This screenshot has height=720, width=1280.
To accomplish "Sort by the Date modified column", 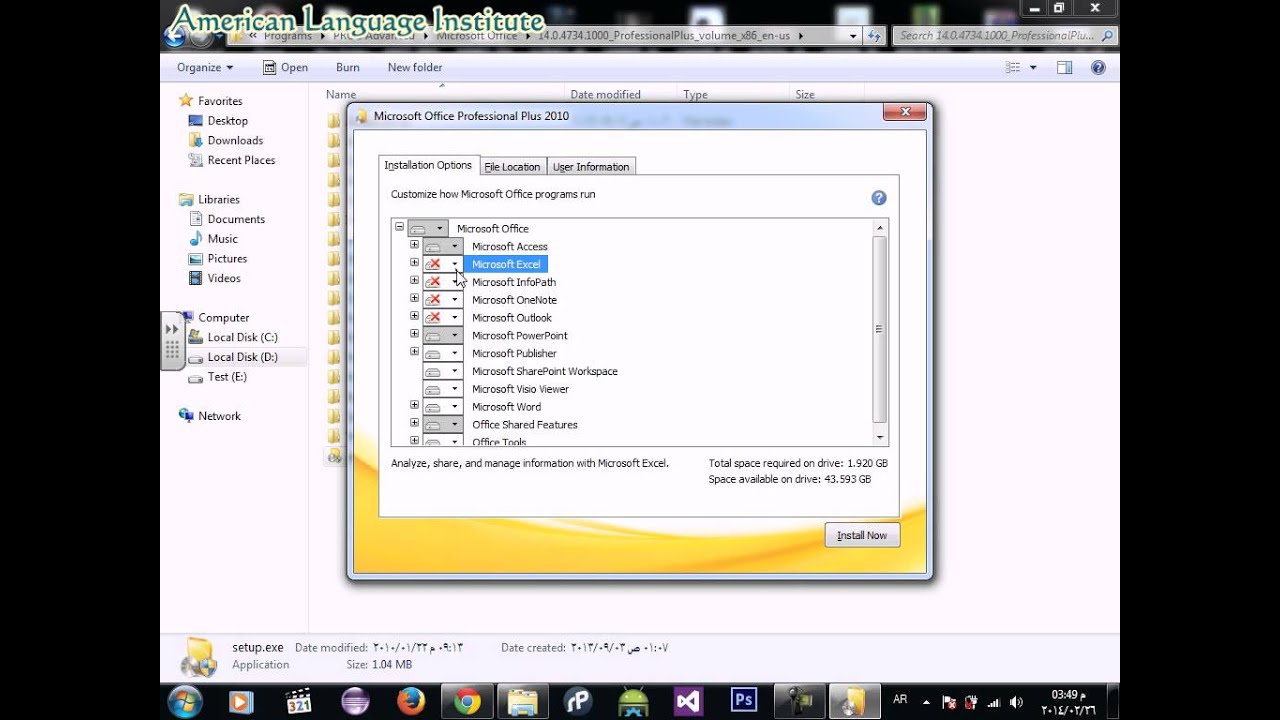I will 605,94.
